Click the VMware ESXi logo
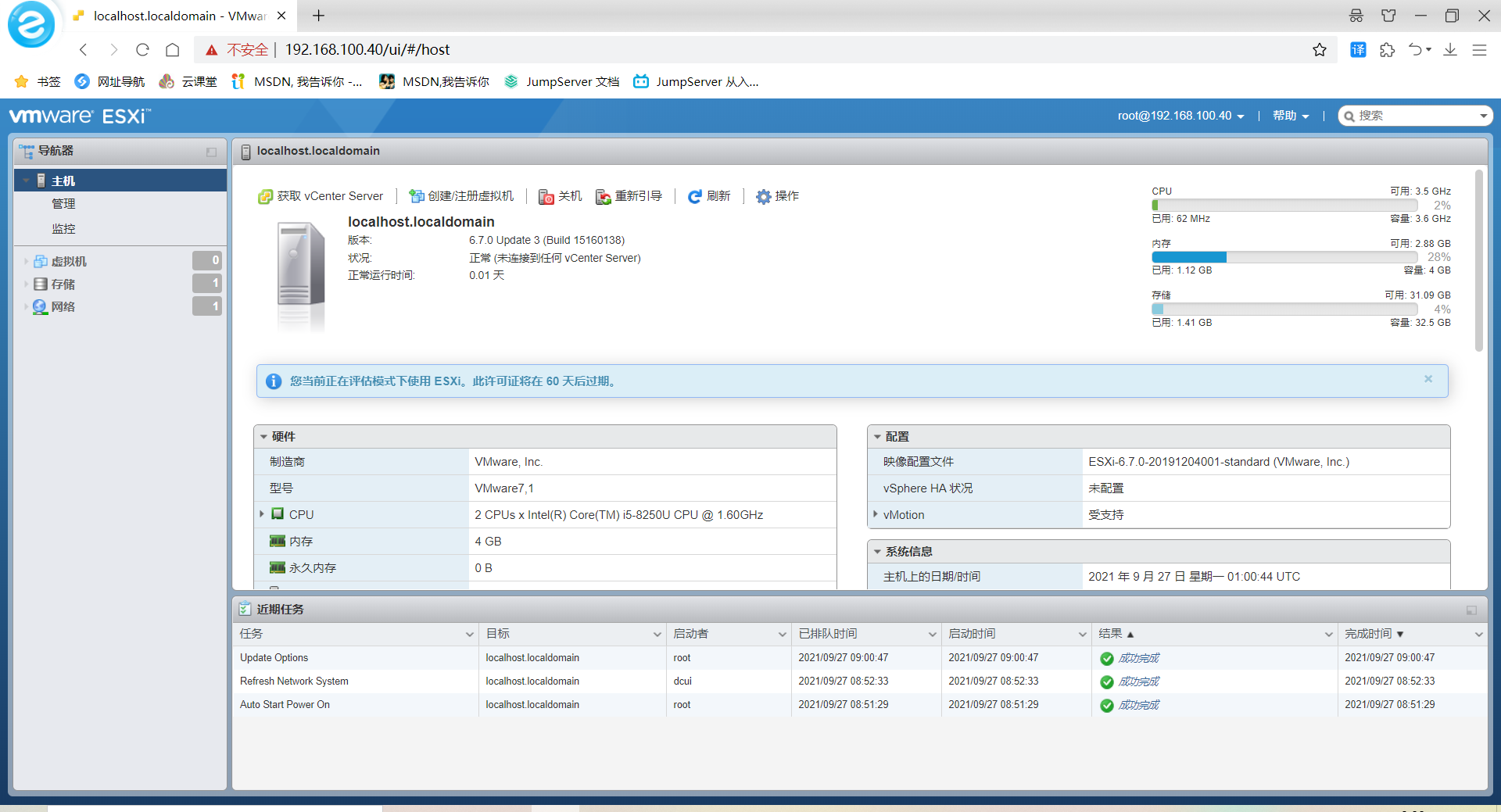Image resolution: width=1501 pixels, height=812 pixels. point(80,116)
